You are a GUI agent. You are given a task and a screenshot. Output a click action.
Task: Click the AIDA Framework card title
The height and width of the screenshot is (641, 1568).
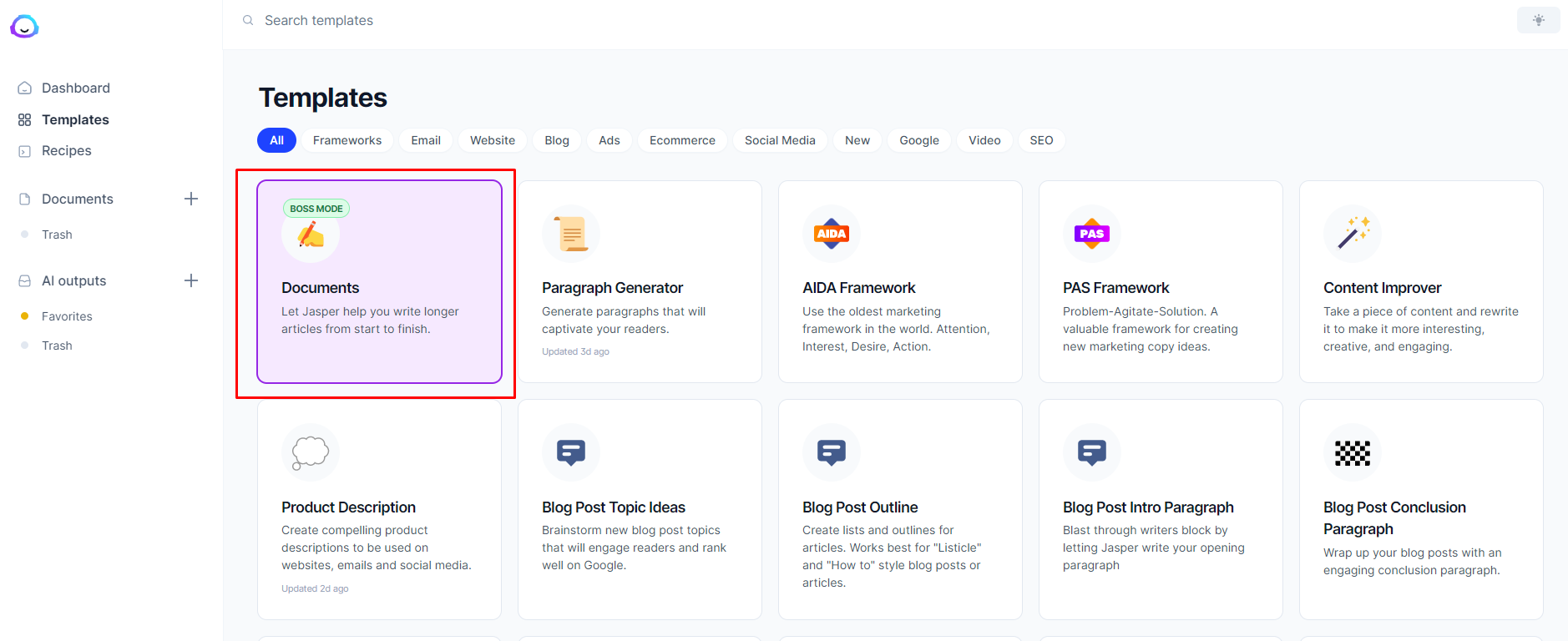tap(859, 288)
